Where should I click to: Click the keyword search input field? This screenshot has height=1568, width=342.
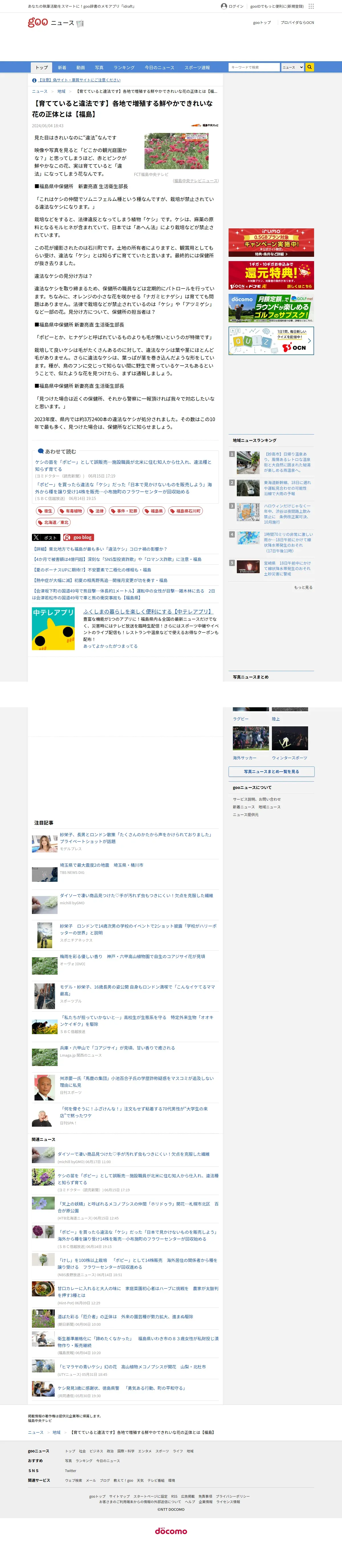[x=254, y=67]
